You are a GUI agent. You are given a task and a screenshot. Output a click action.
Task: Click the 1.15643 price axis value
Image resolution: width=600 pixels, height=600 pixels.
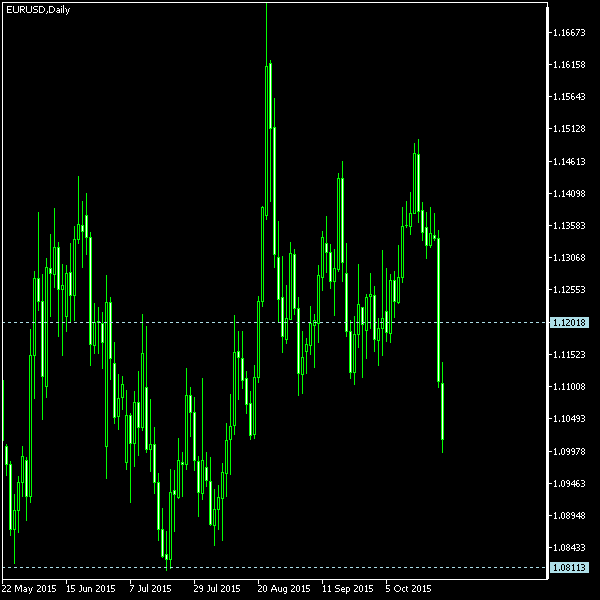pyautogui.click(x=569, y=96)
